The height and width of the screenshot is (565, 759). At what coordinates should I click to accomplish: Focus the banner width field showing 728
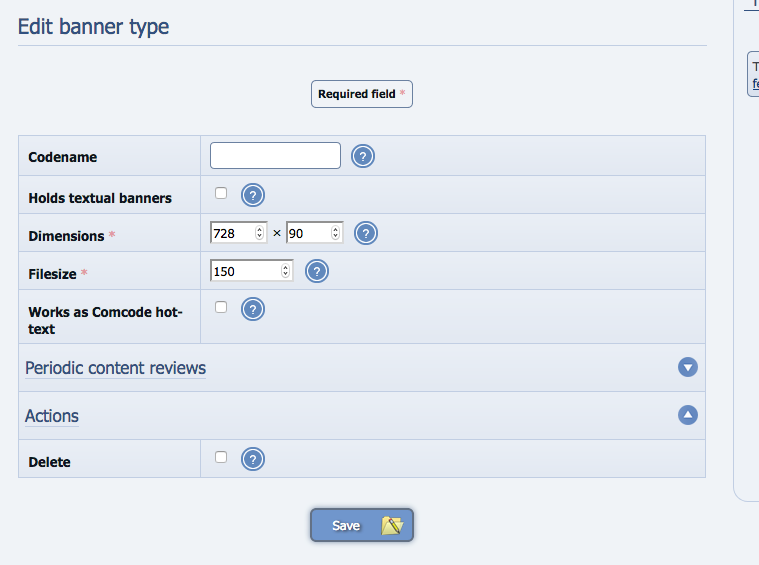[x=232, y=233]
